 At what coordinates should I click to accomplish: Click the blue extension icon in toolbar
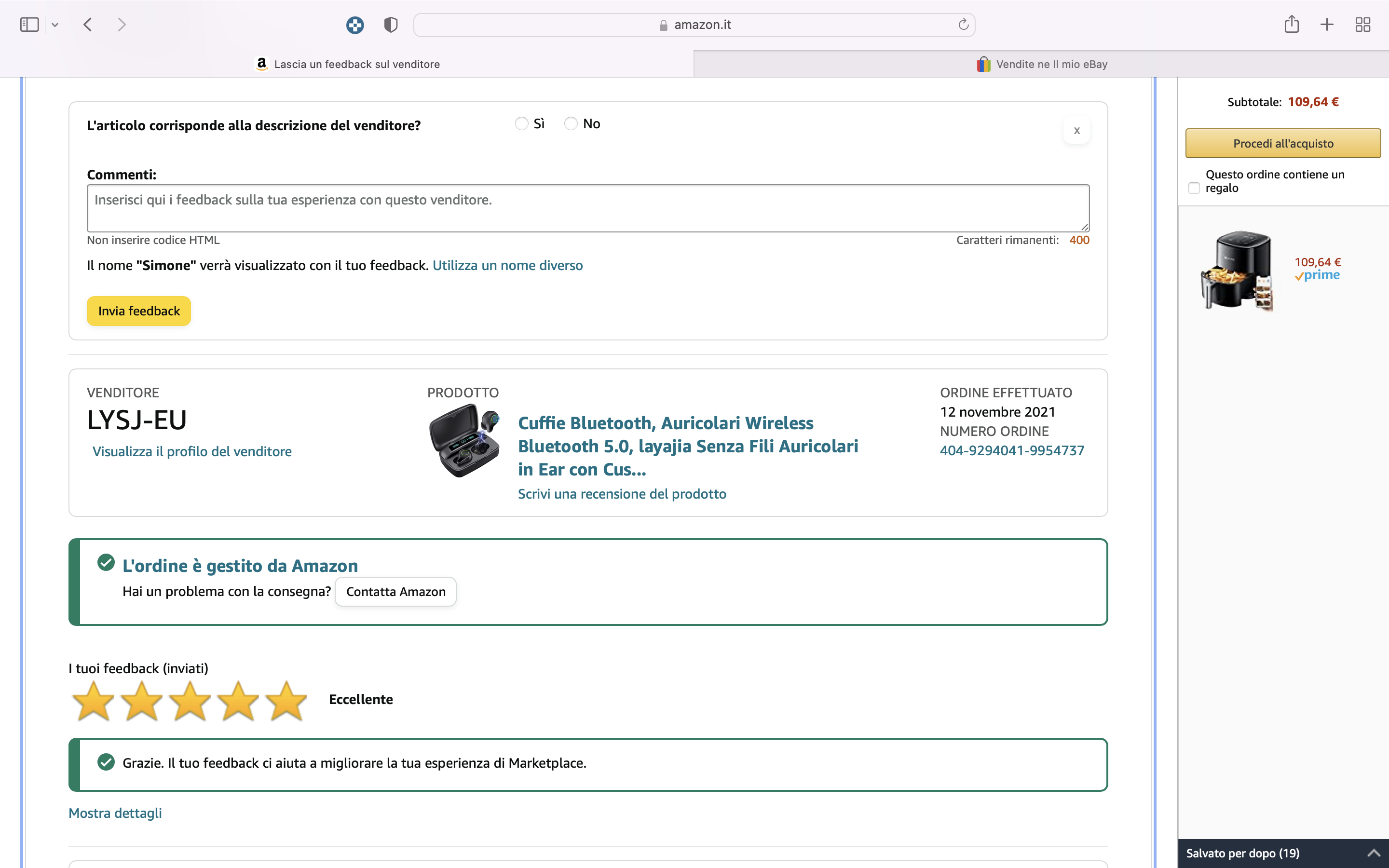pos(354,25)
